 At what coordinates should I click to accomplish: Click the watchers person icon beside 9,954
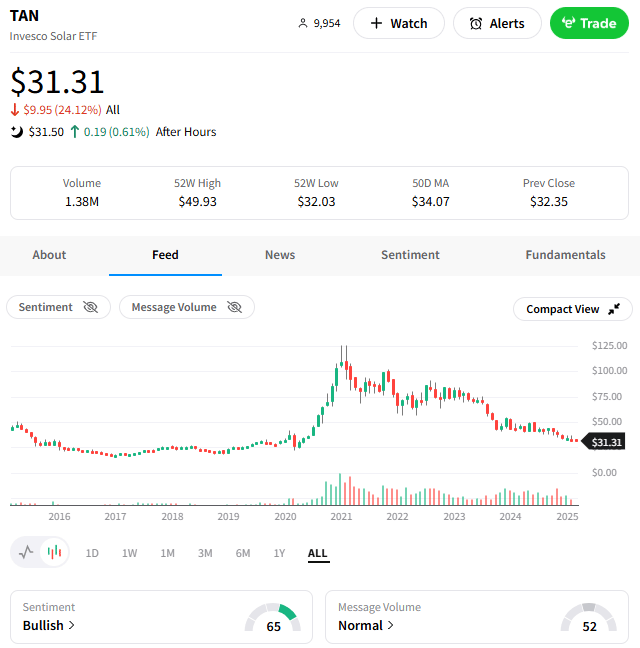(x=303, y=23)
